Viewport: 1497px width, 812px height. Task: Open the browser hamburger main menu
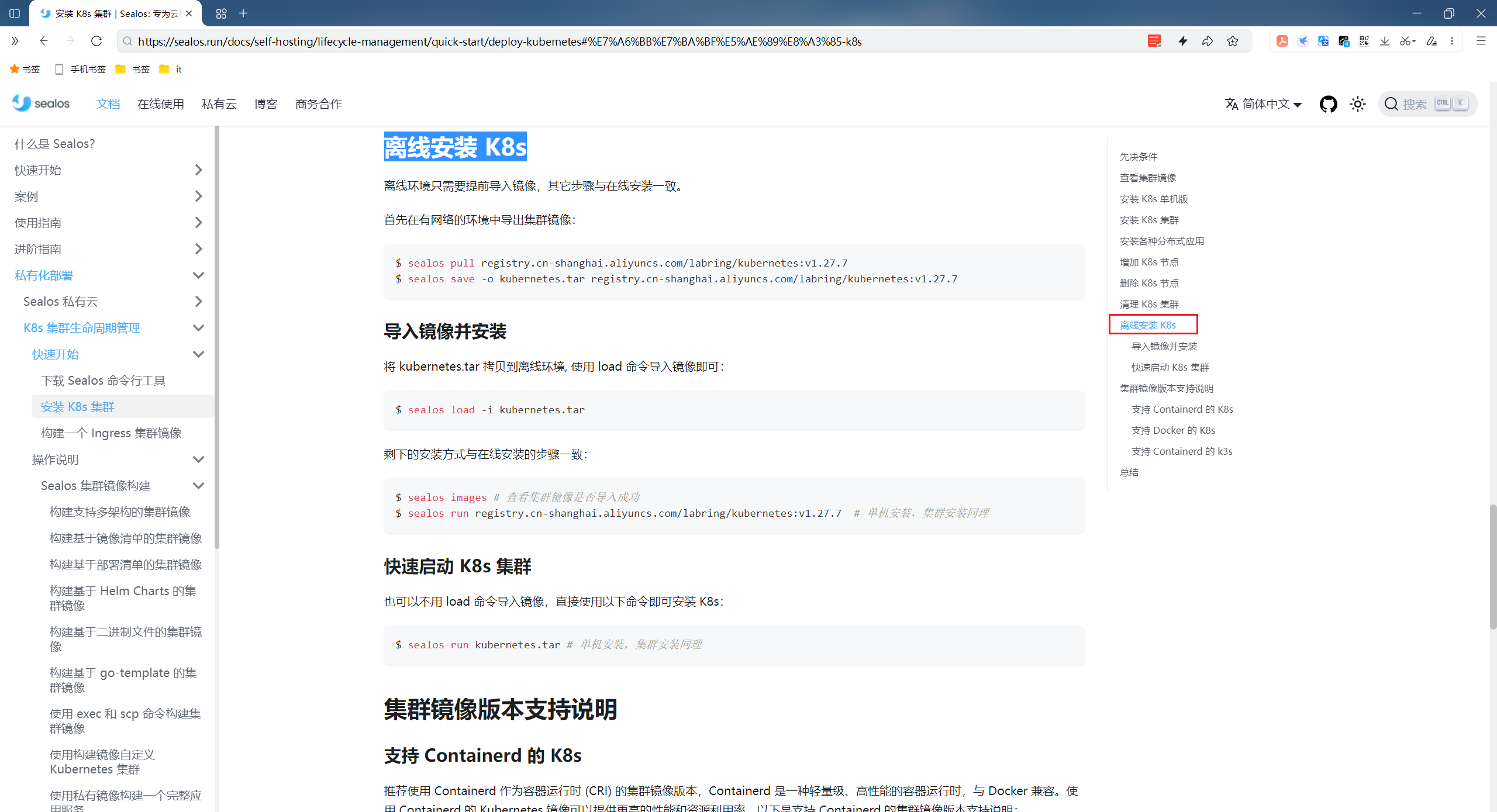click(1481, 41)
